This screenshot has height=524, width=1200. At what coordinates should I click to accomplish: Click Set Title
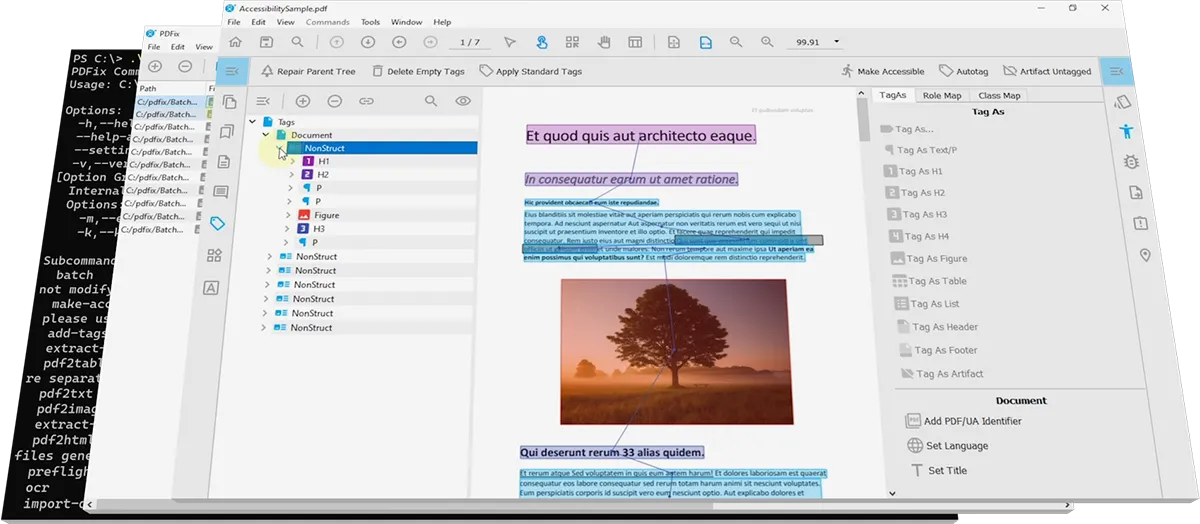[x=938, y=470]
